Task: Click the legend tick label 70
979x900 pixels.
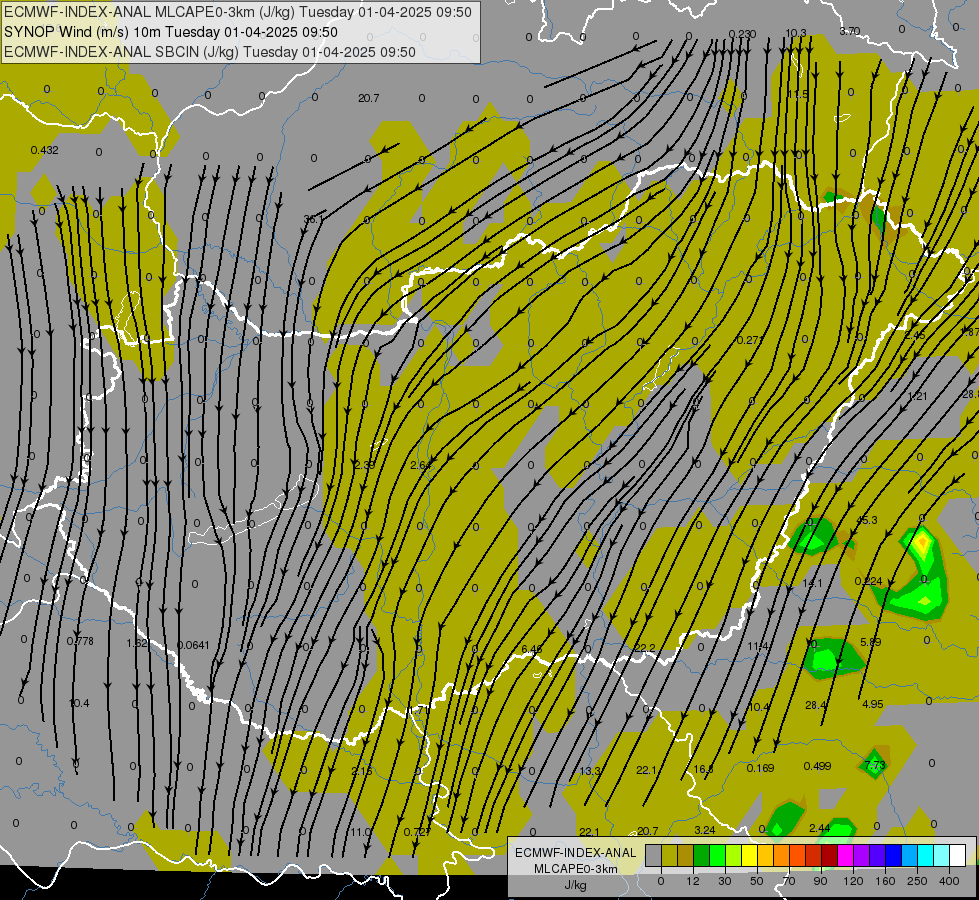Action: (789, 881)
